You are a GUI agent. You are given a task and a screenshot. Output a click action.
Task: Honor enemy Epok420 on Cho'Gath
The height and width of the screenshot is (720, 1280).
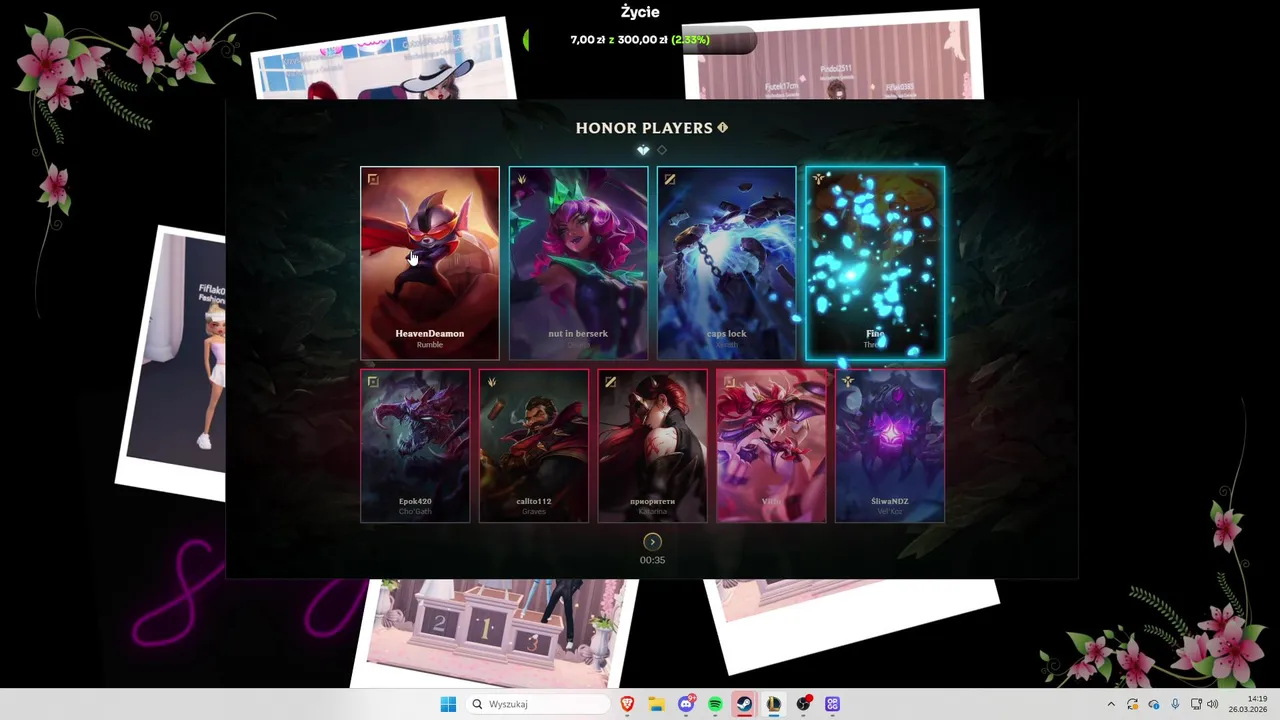(415, 446)
